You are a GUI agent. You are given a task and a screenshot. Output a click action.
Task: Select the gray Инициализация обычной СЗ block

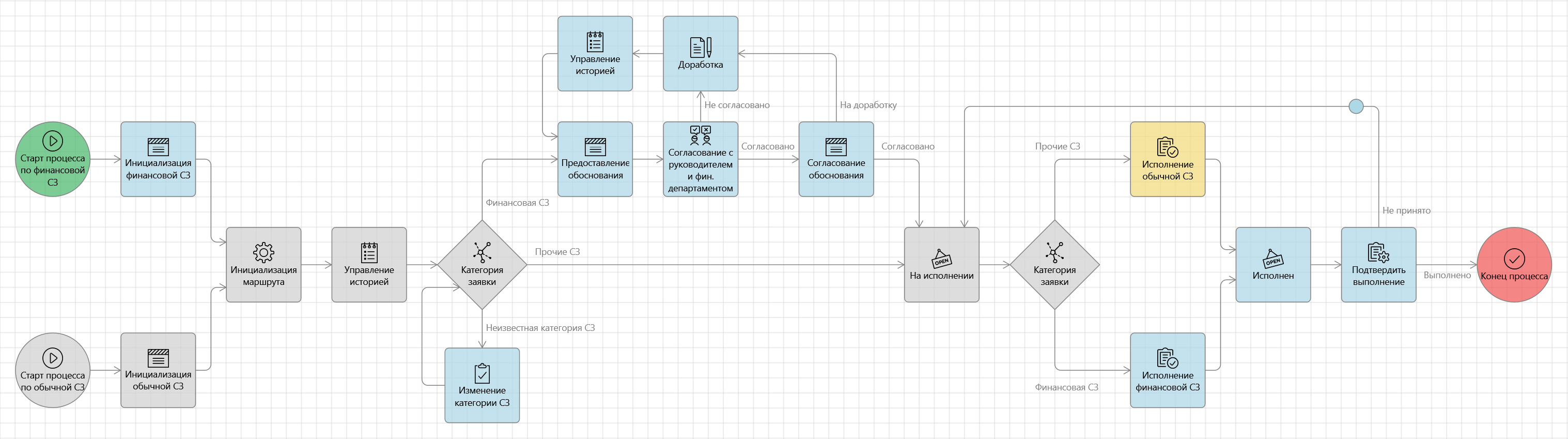point(158,370)
